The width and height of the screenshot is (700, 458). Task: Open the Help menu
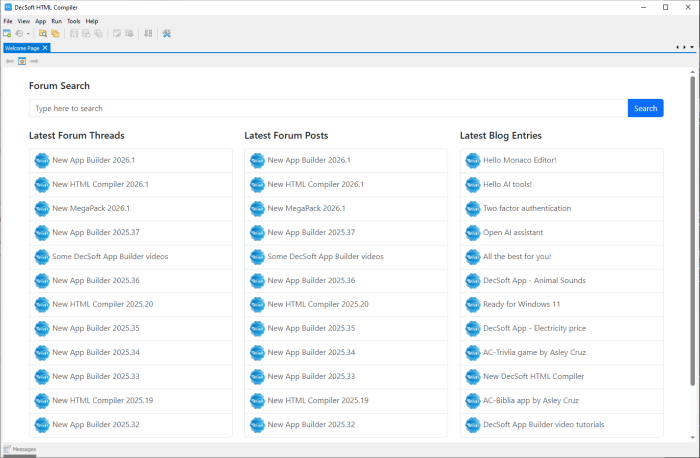(x=92, y=21)
